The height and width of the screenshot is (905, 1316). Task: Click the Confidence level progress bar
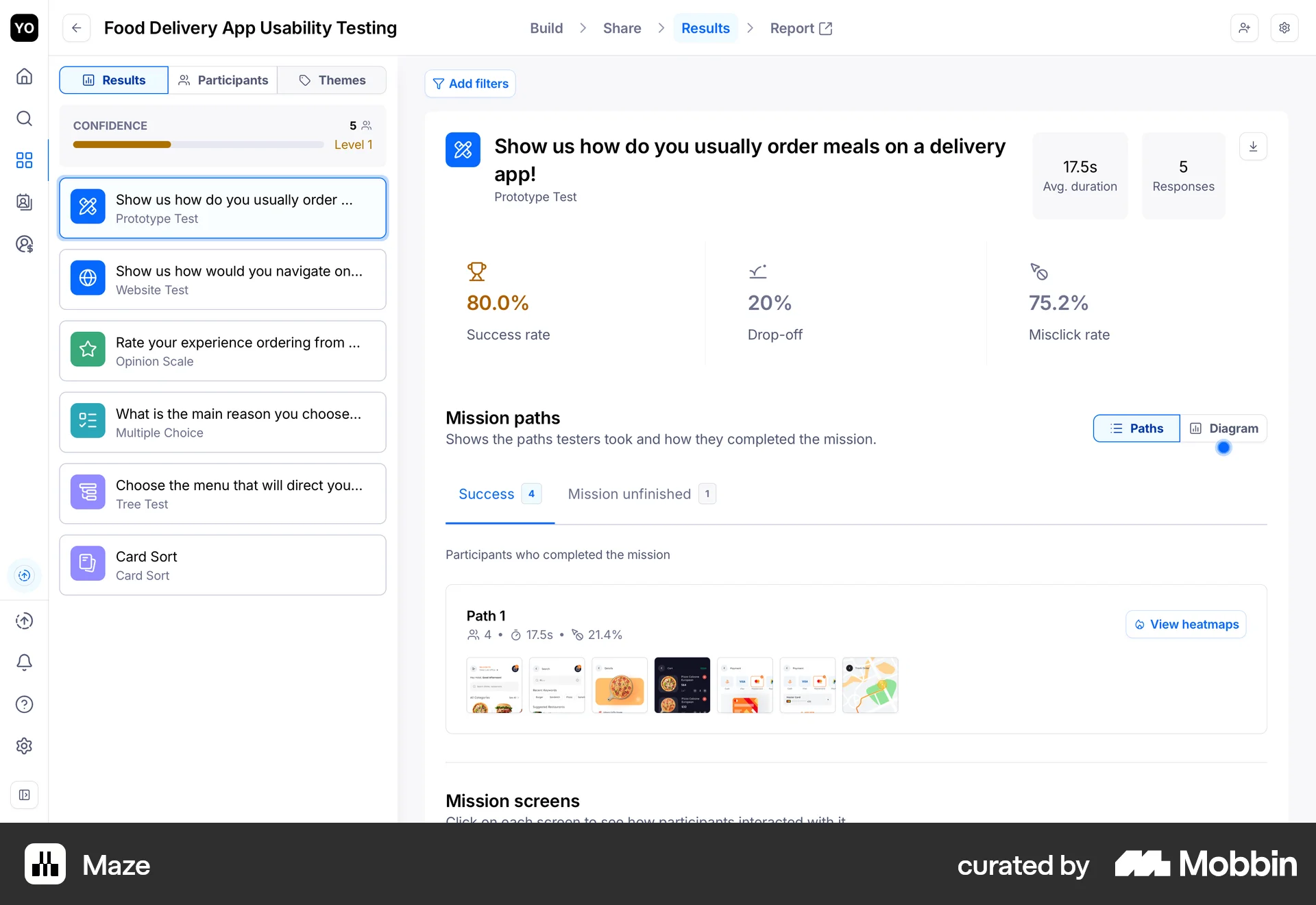click(x=198, y=145)
